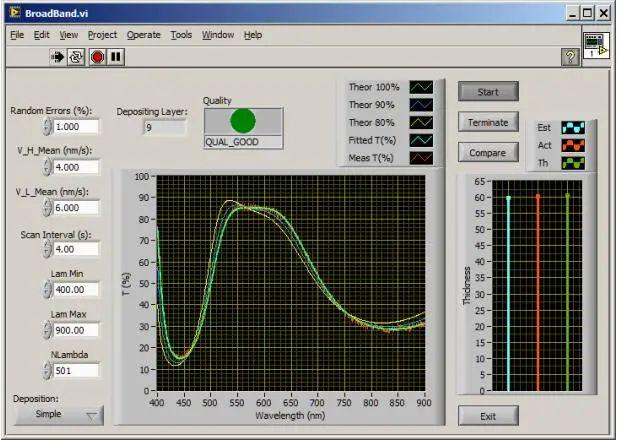Image resolution: width=618 pixels, height=441 pixels.
Task: Open the Operate menu
Action: pos(143,35)
